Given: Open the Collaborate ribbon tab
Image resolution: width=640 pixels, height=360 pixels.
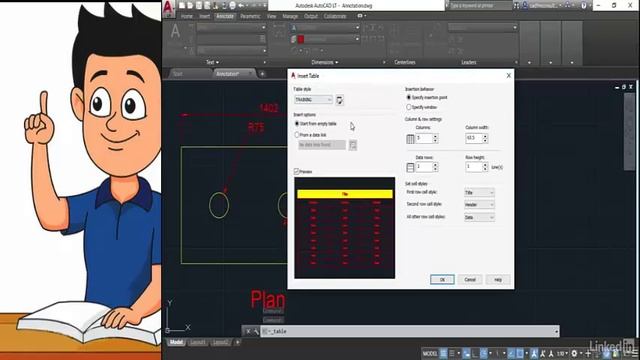Looking at the screenshot, I should point(335,16).
